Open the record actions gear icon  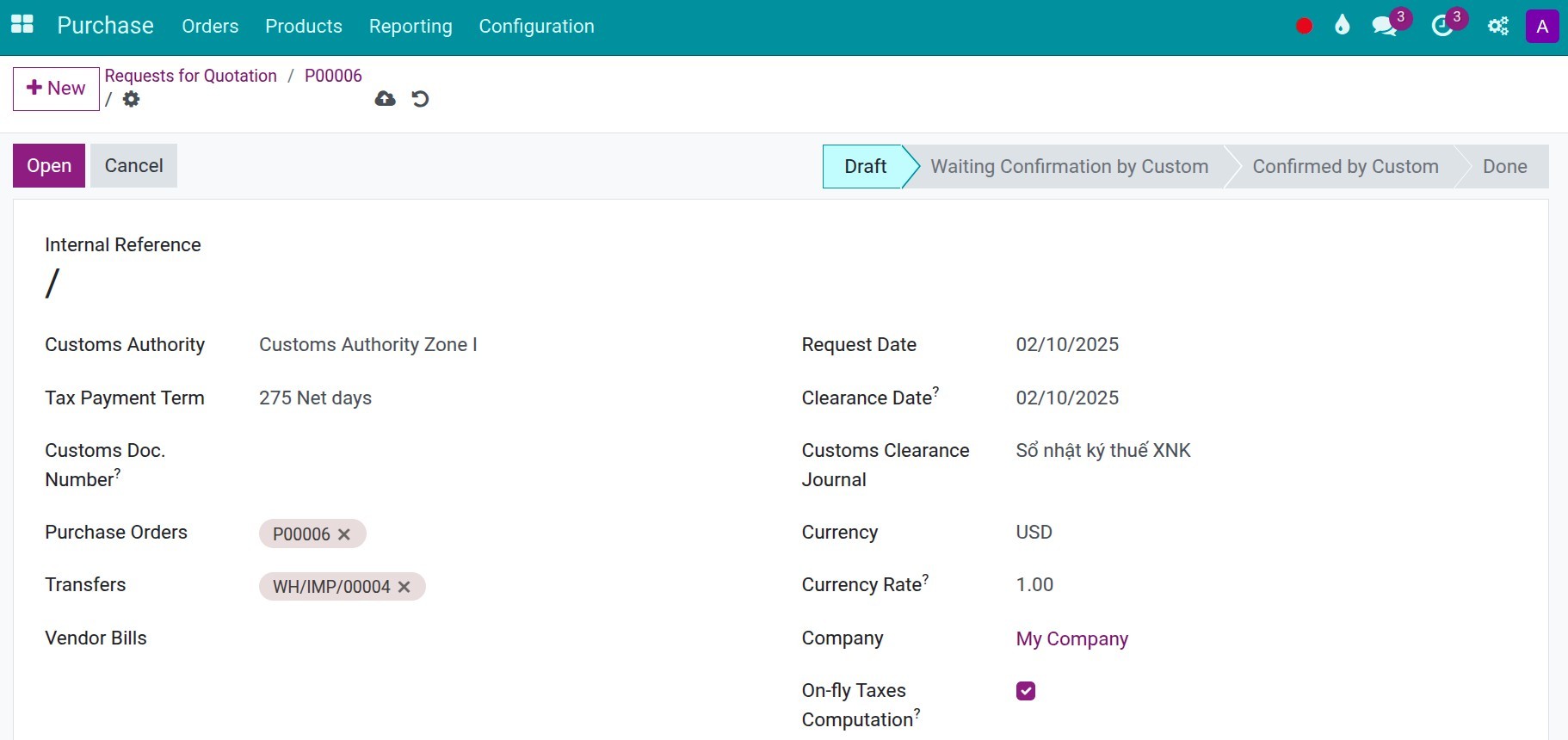coord(131,99)
